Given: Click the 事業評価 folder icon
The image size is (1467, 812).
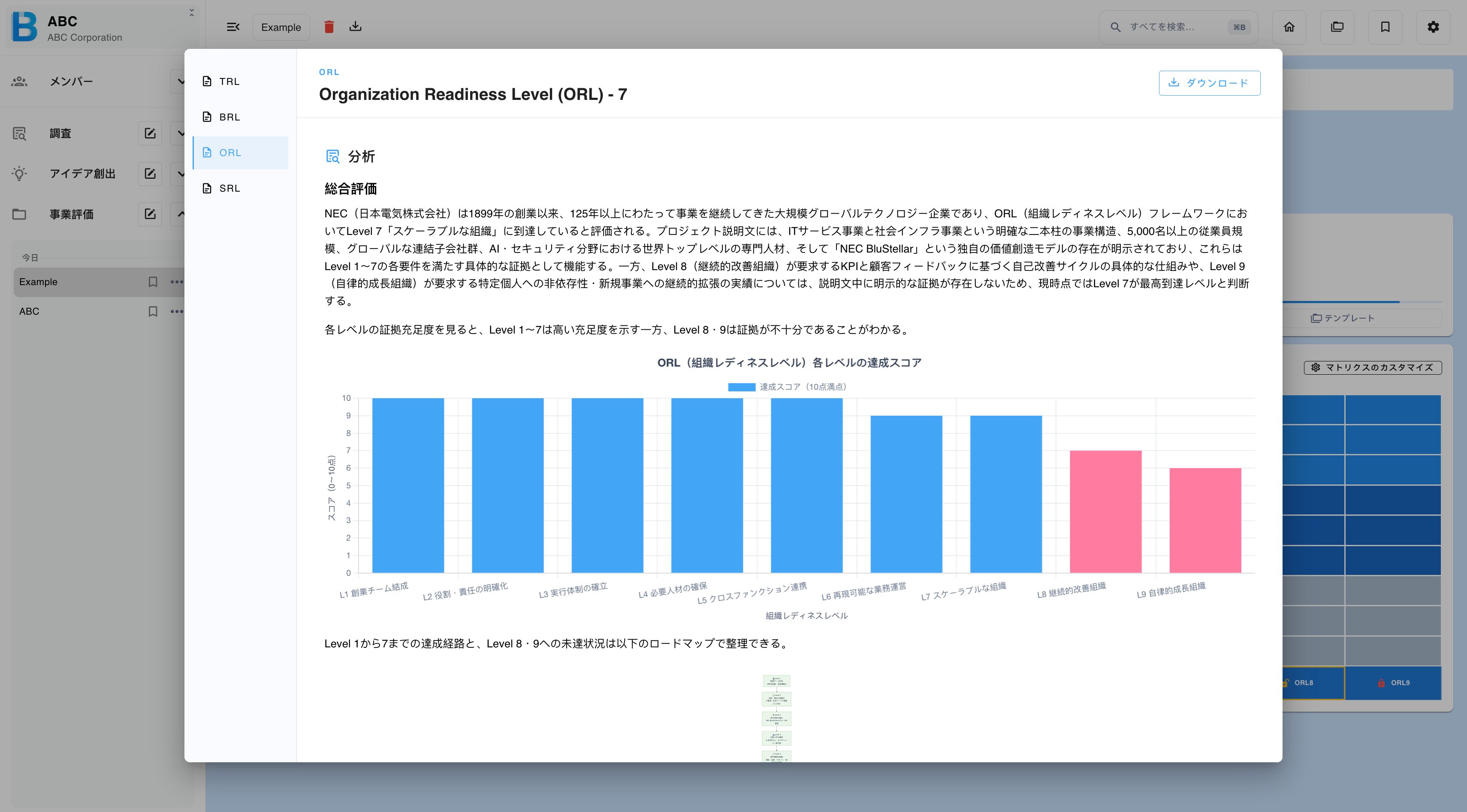Looking at the screenshot, I should [x=19, y=214].
